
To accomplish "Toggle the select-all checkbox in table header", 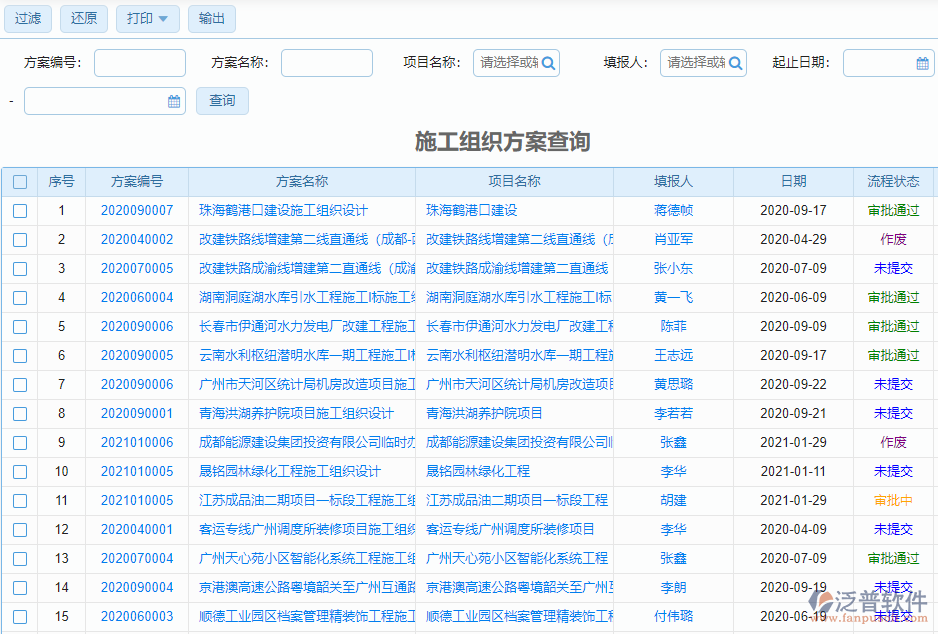I will 19,182.
